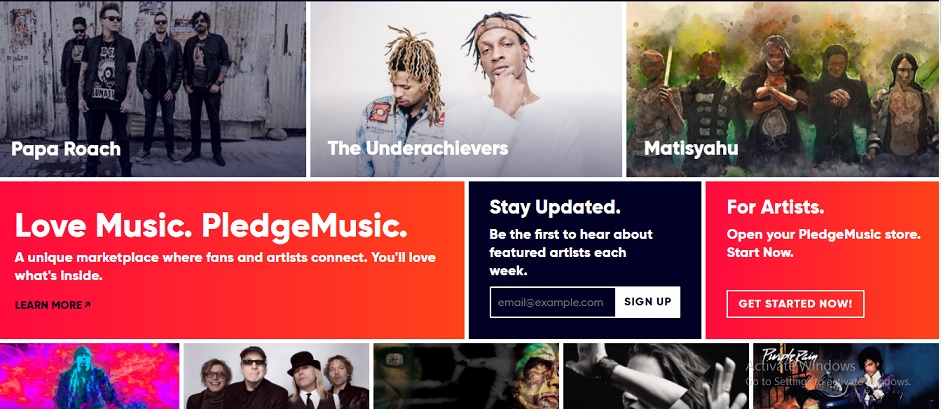Viewport: 941px width, 409px height.
Task: Click the arrow icon beside LEARN MORE
Action: (x=88, y=305)
